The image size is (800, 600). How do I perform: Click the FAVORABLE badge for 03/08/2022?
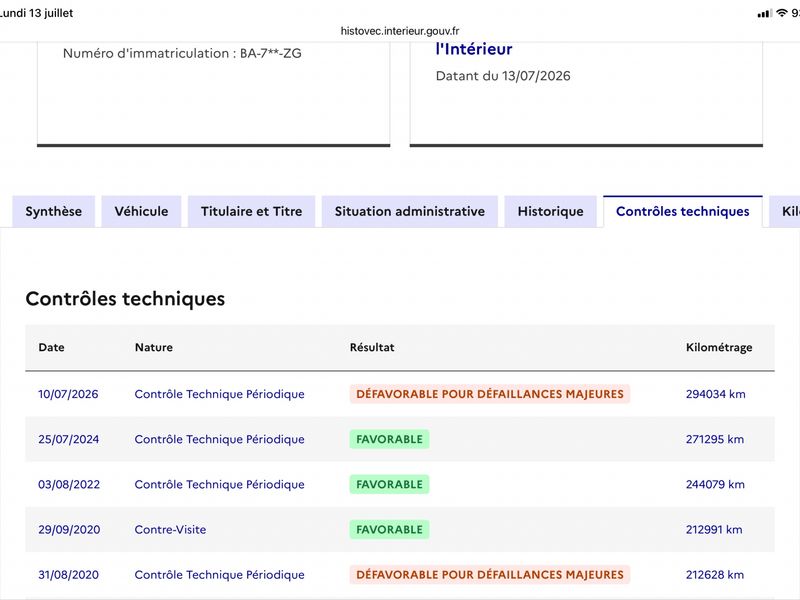pyautogui.click(x=389, y=484)
